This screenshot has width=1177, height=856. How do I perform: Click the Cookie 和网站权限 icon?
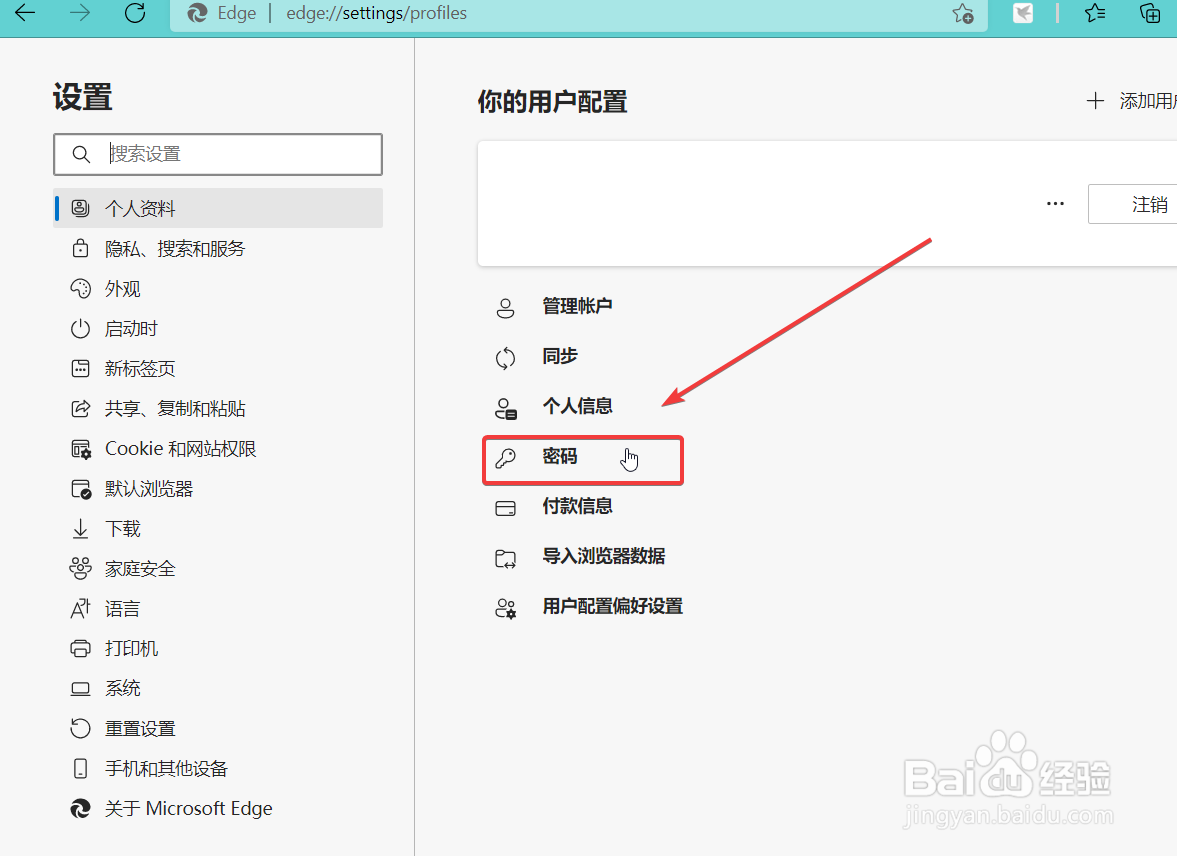pyautogui.click(x=80, y=448)
